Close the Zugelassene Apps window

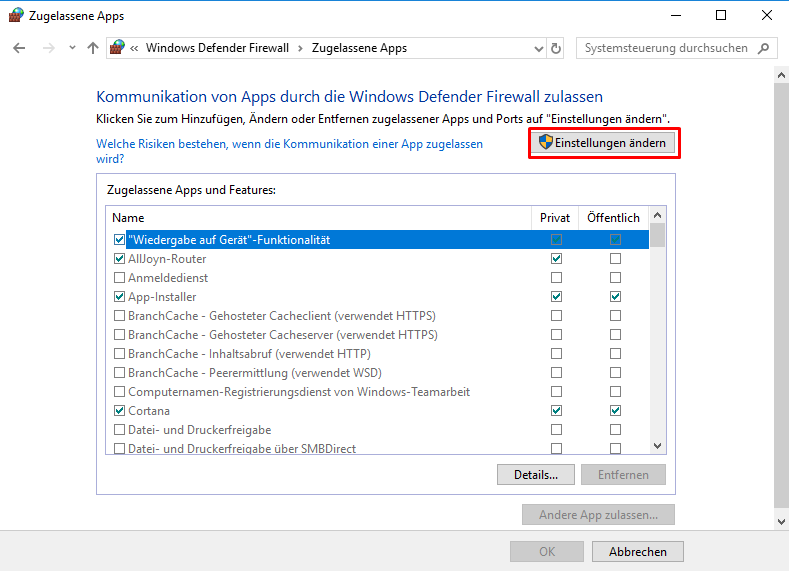point(766,16)
